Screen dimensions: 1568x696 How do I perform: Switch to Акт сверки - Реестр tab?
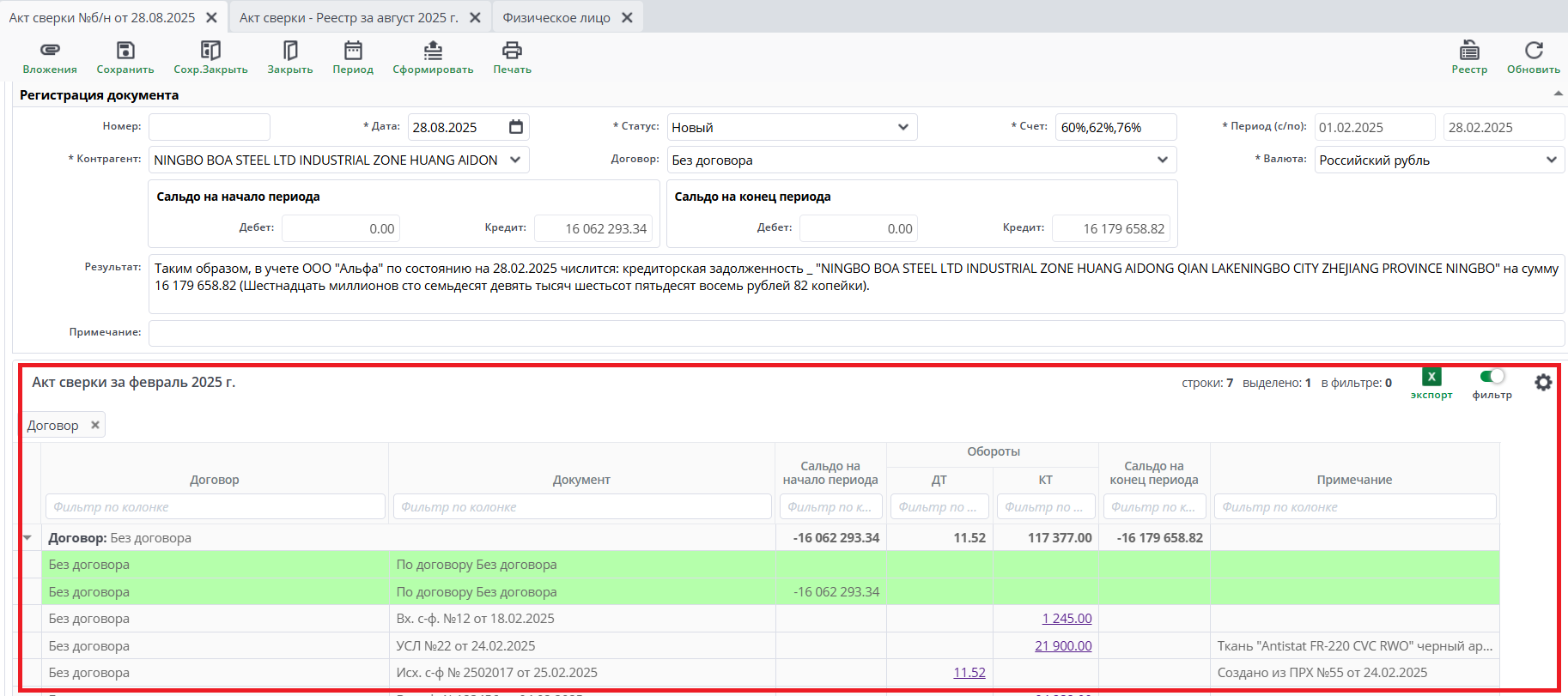pyautogui.click(x=349, y=18)
